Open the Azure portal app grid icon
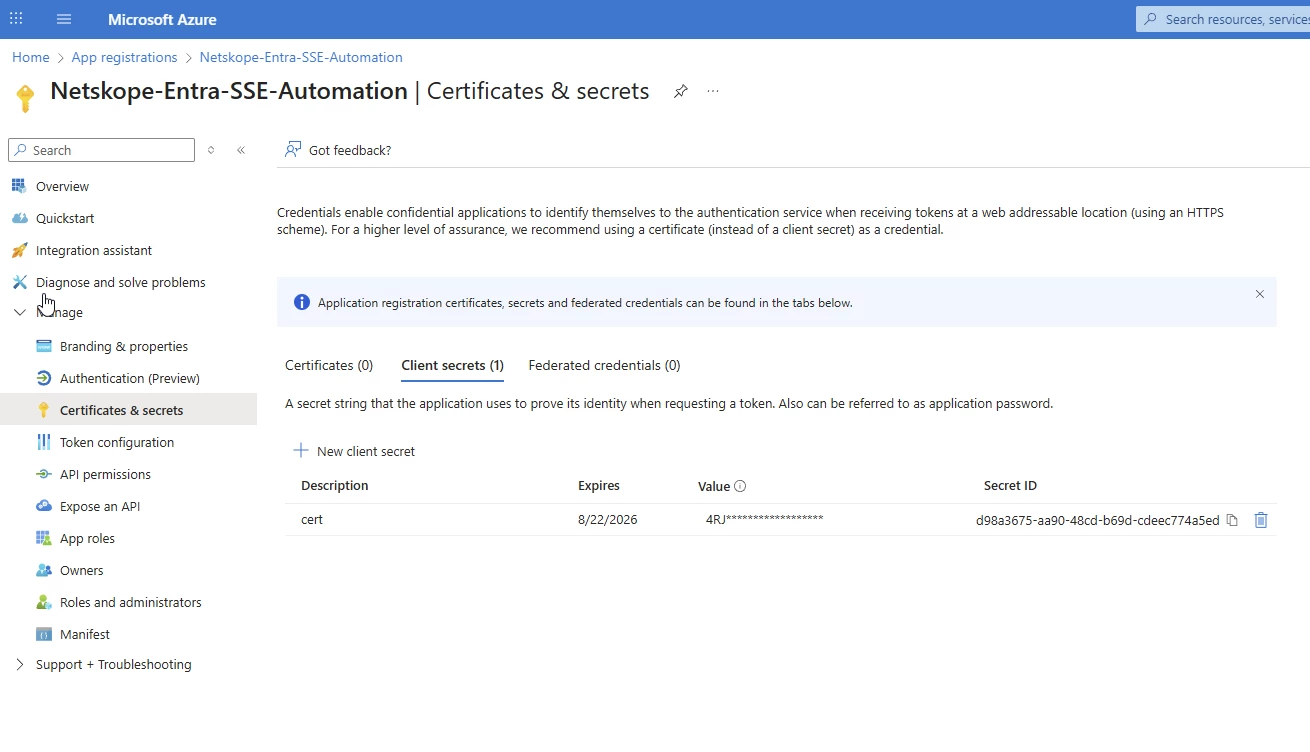The image size is (1310, 752). [16, 19]
